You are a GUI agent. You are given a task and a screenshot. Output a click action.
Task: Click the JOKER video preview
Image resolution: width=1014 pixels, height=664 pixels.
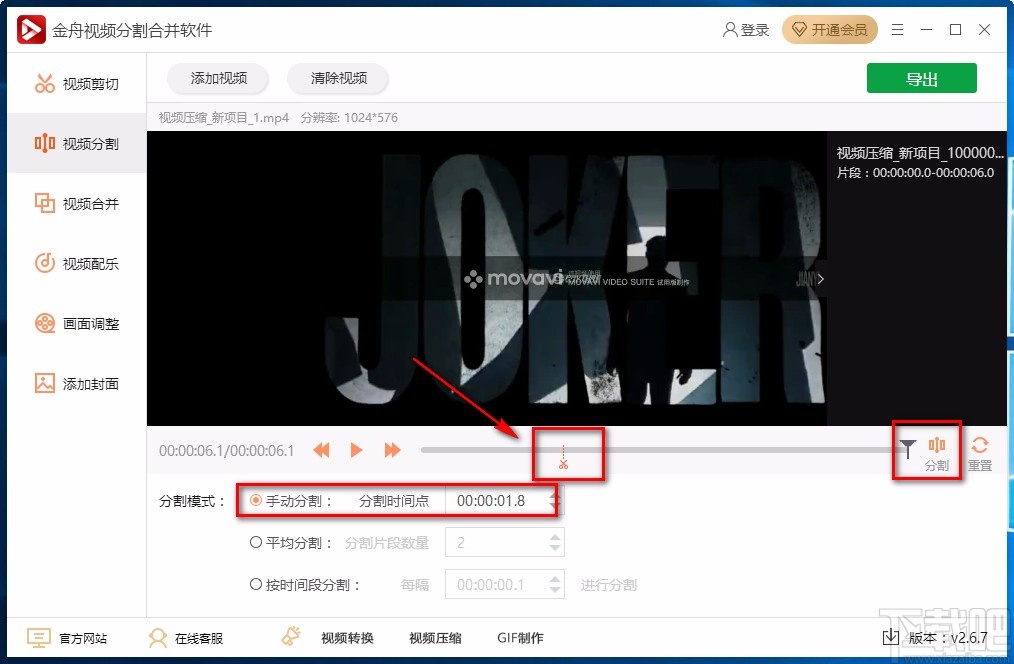[486, 279]
